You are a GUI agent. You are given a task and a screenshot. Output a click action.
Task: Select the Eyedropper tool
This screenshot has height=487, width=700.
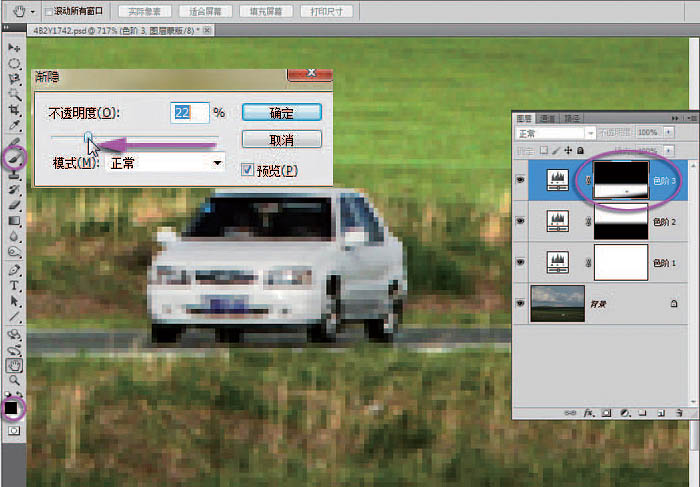(x=14, y=125)
